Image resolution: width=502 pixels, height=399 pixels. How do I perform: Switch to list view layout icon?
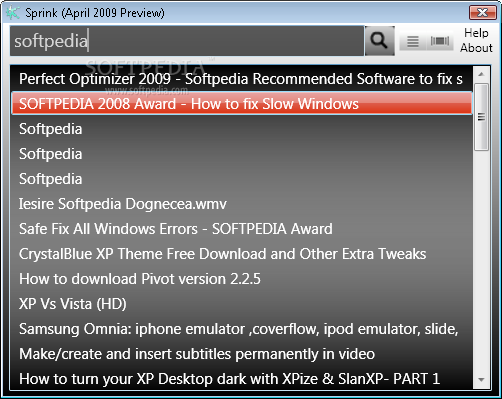[413, 41]
